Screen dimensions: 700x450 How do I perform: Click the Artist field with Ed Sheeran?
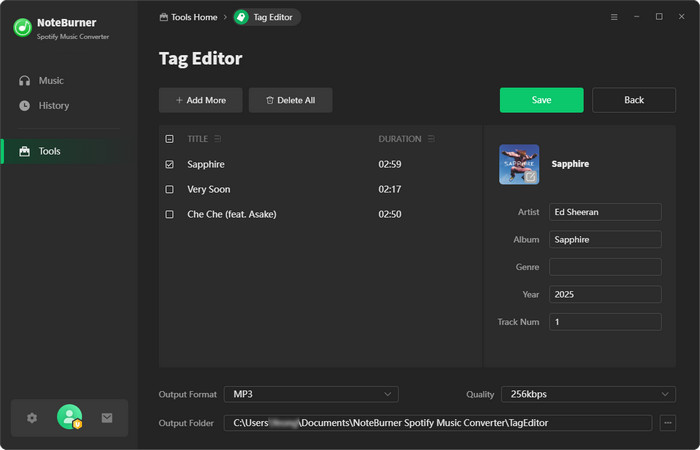(605, 212)
